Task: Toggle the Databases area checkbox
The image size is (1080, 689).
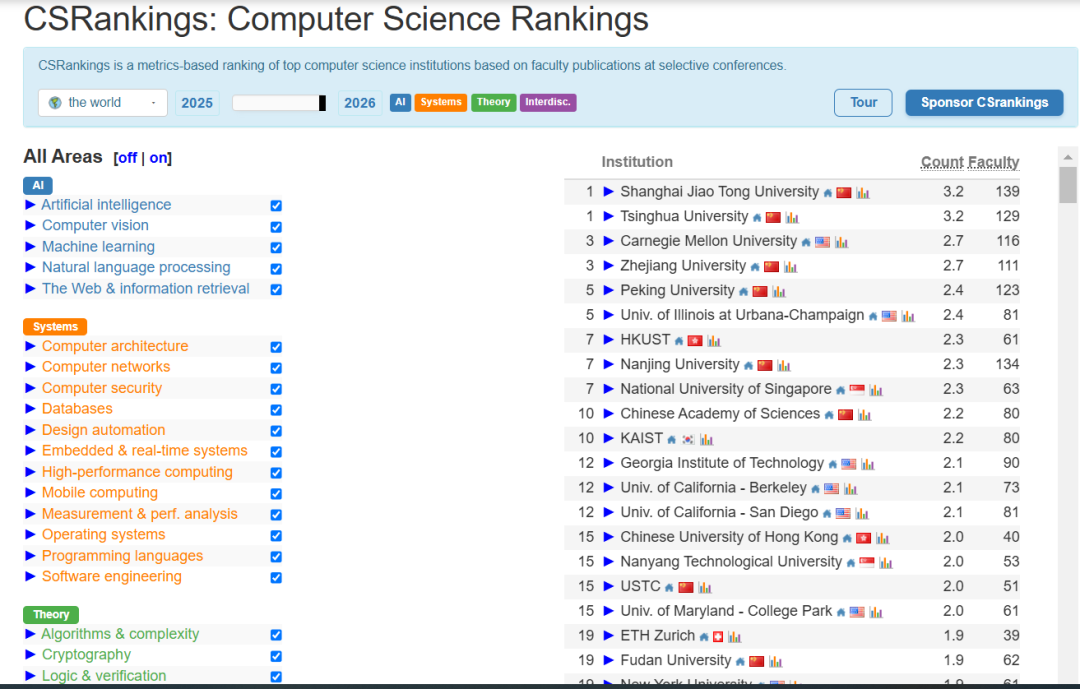Action: [276, 410]
